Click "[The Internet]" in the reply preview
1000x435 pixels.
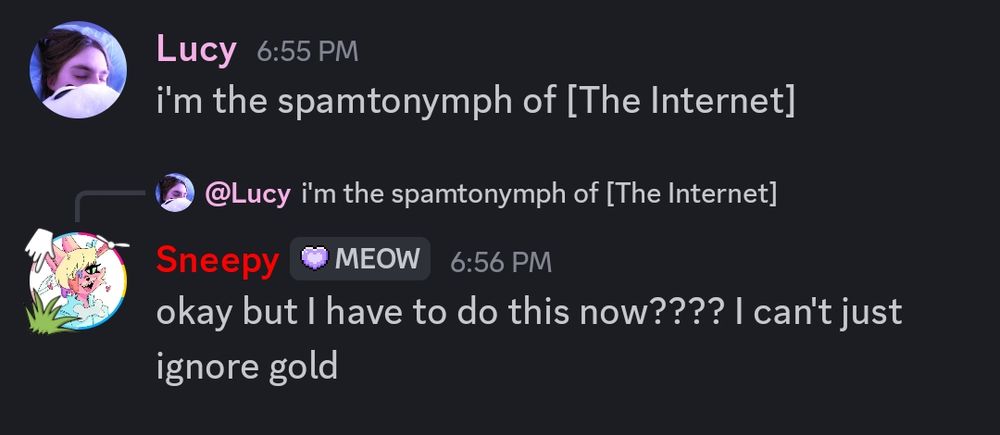[691, 193]
